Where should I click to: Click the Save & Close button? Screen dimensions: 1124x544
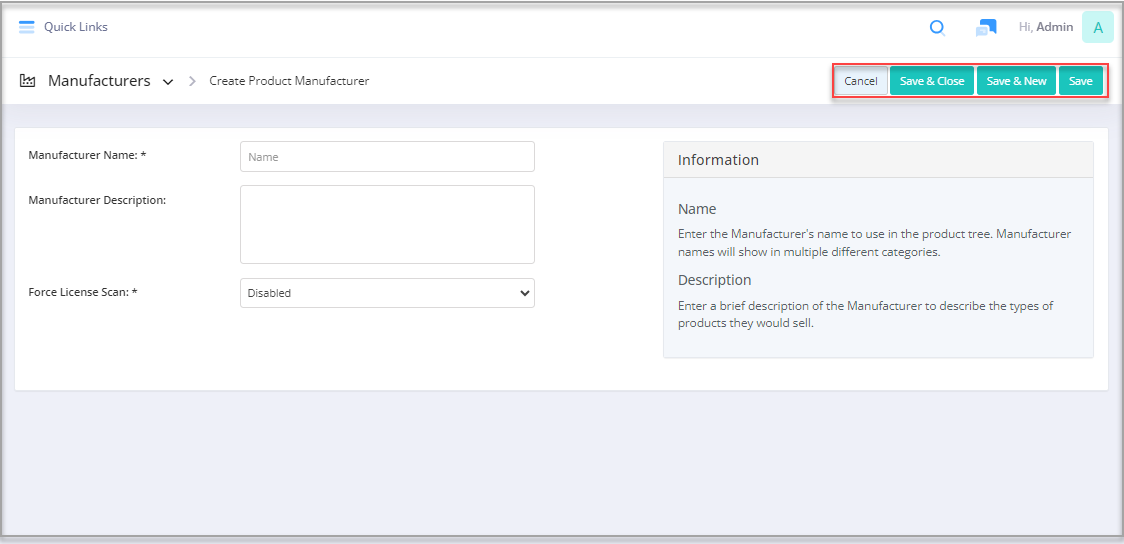coord(931,81)
